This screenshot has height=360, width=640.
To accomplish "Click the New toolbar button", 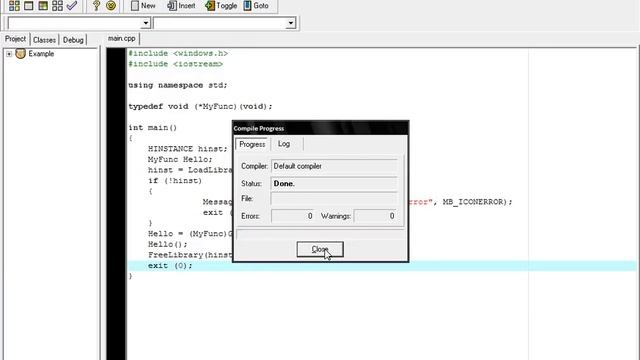I will (143, 6).
